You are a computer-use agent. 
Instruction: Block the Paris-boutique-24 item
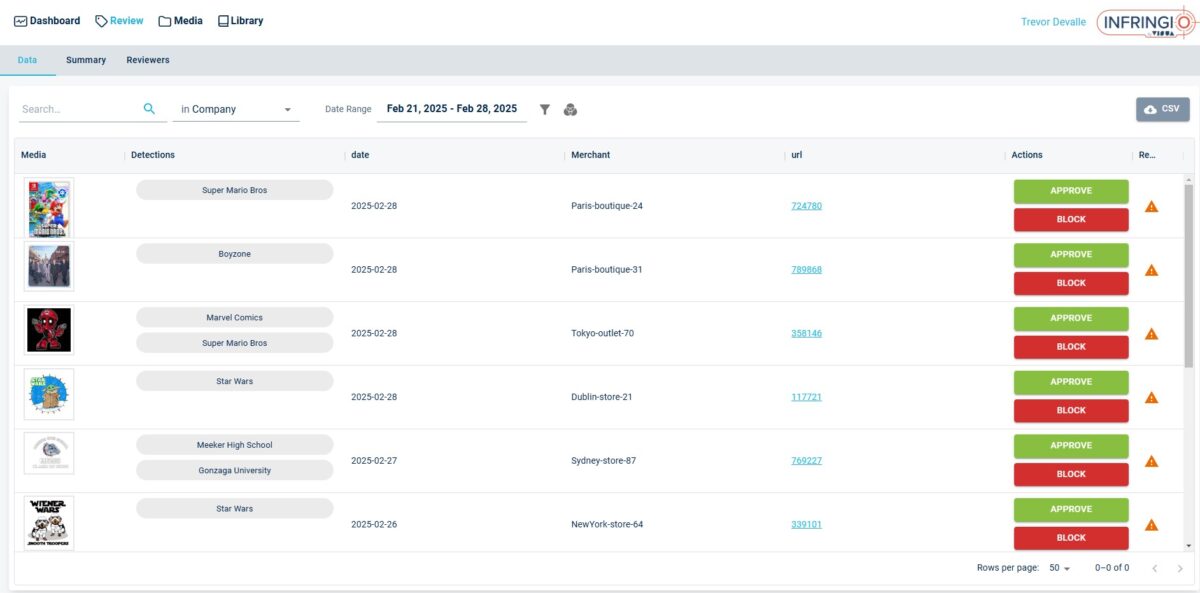coord(1071,220)
